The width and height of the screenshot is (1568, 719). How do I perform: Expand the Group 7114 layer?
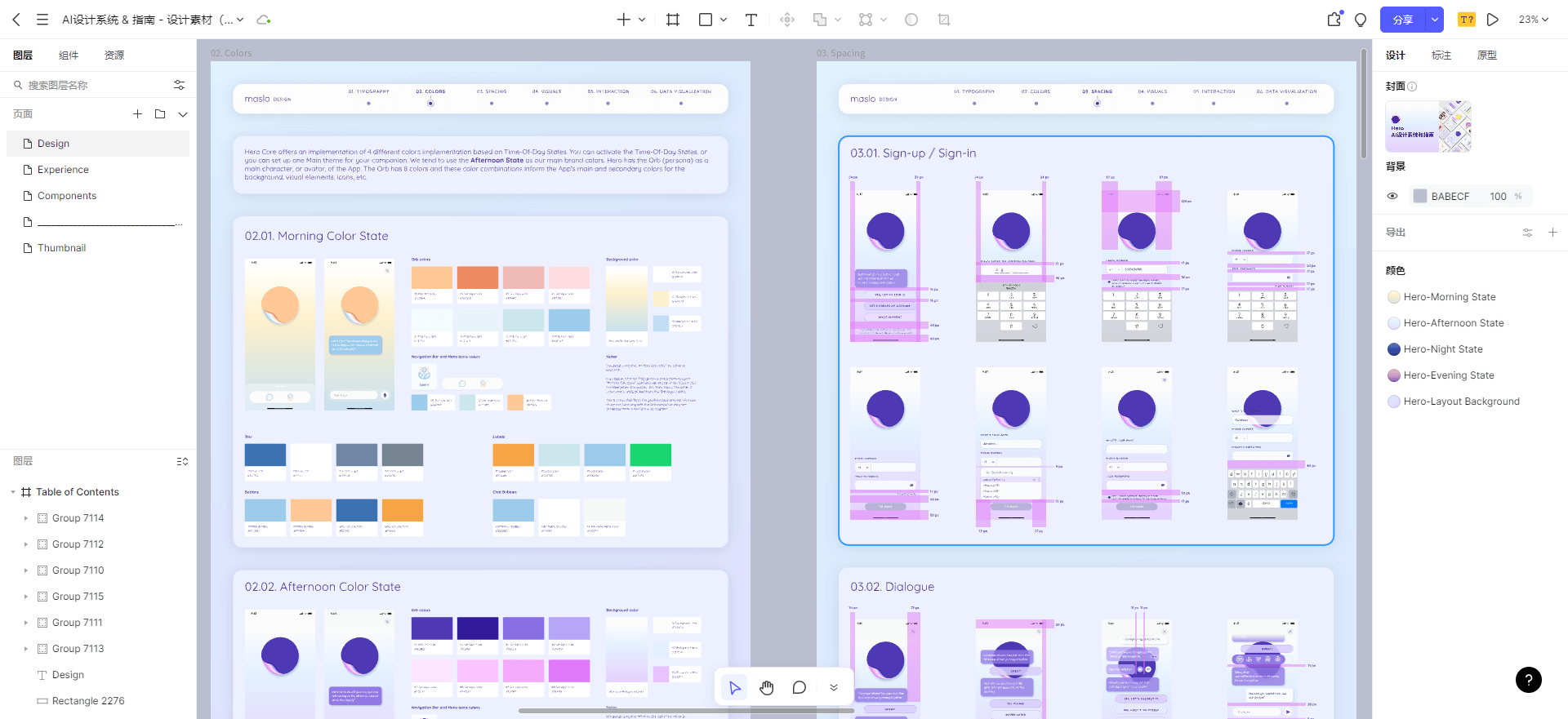pyautogui.click(x=25, y=518)
